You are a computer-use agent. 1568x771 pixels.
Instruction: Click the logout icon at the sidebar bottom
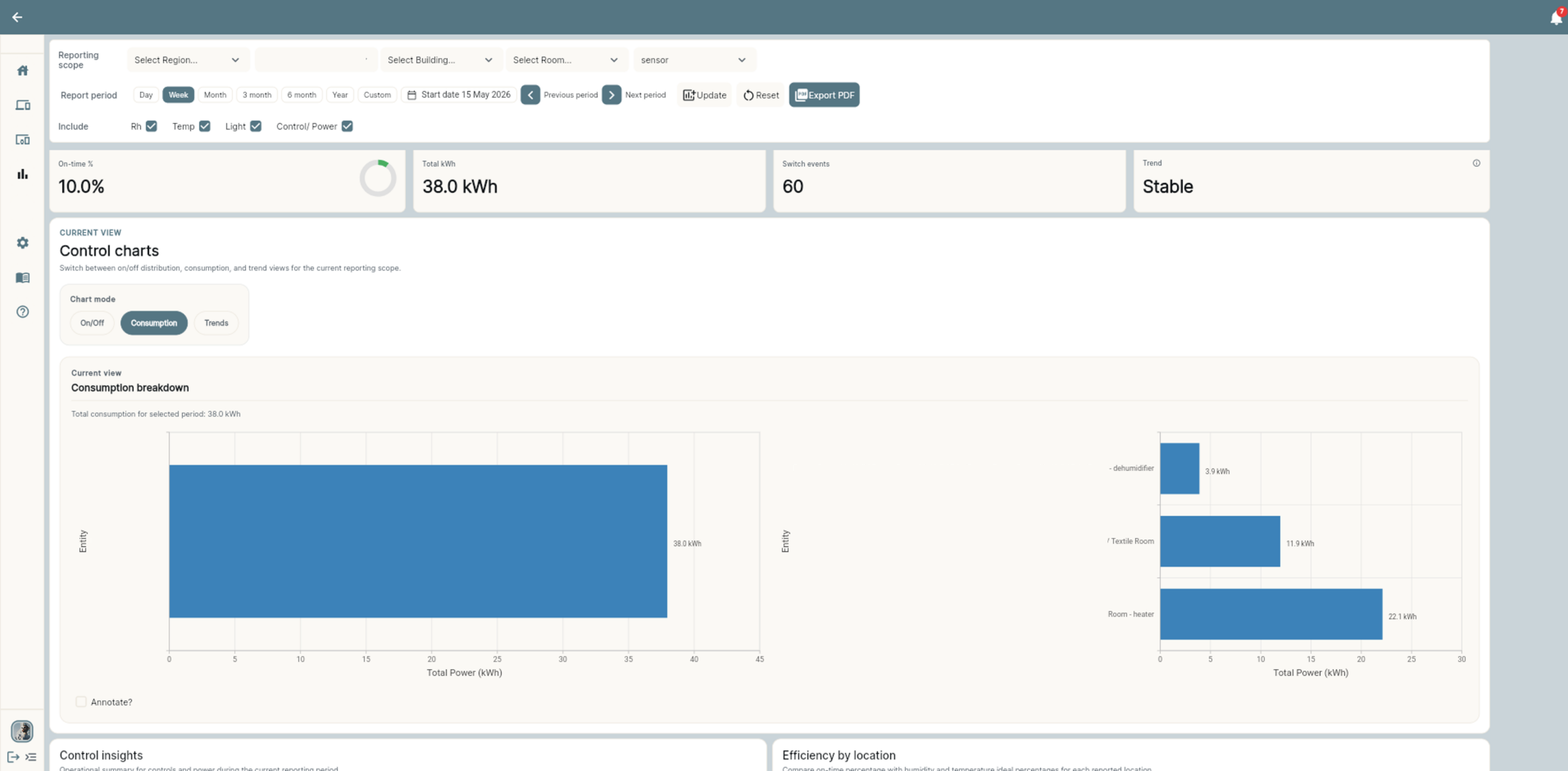[13, 757]
